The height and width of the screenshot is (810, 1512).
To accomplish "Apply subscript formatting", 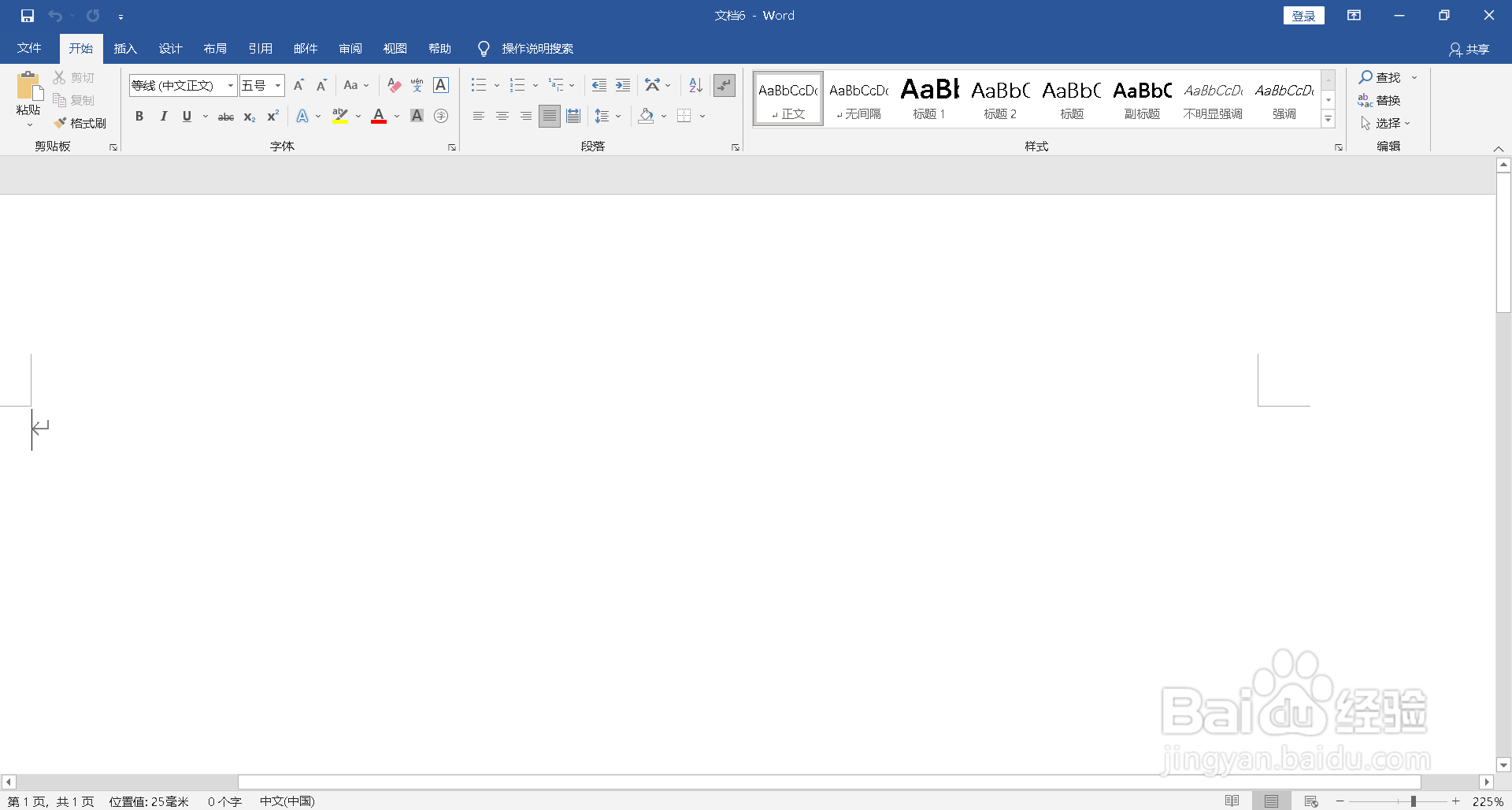I will [250, 117].
